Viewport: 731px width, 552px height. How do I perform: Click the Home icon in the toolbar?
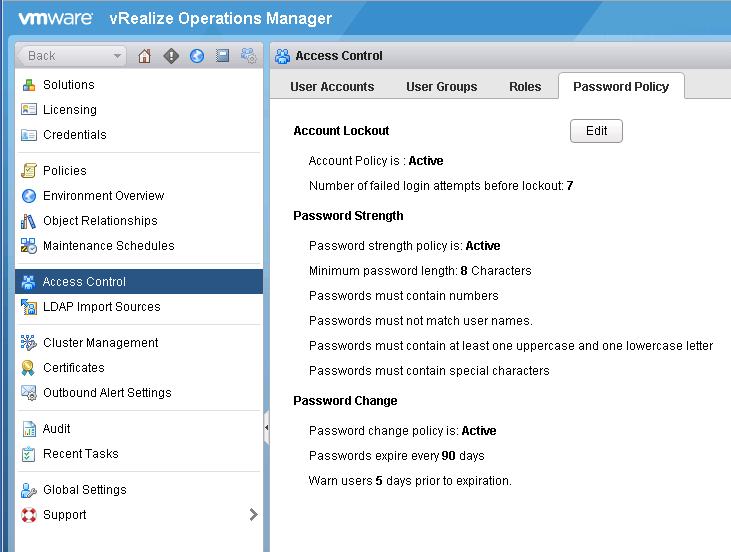point(145,56)
